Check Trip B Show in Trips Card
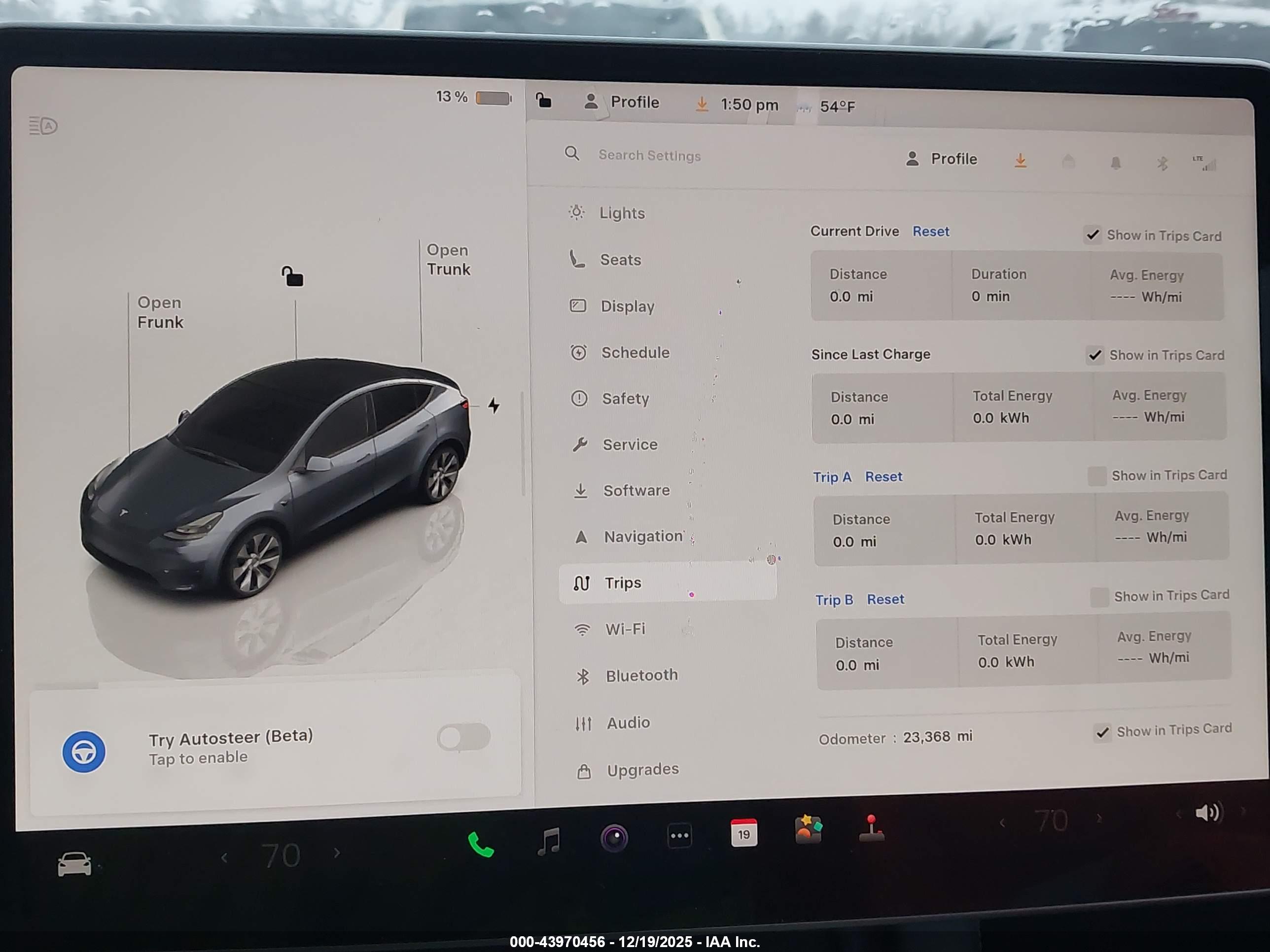Image resolution: width=1270 pixels, height=952 pixels. point(1099,597)
